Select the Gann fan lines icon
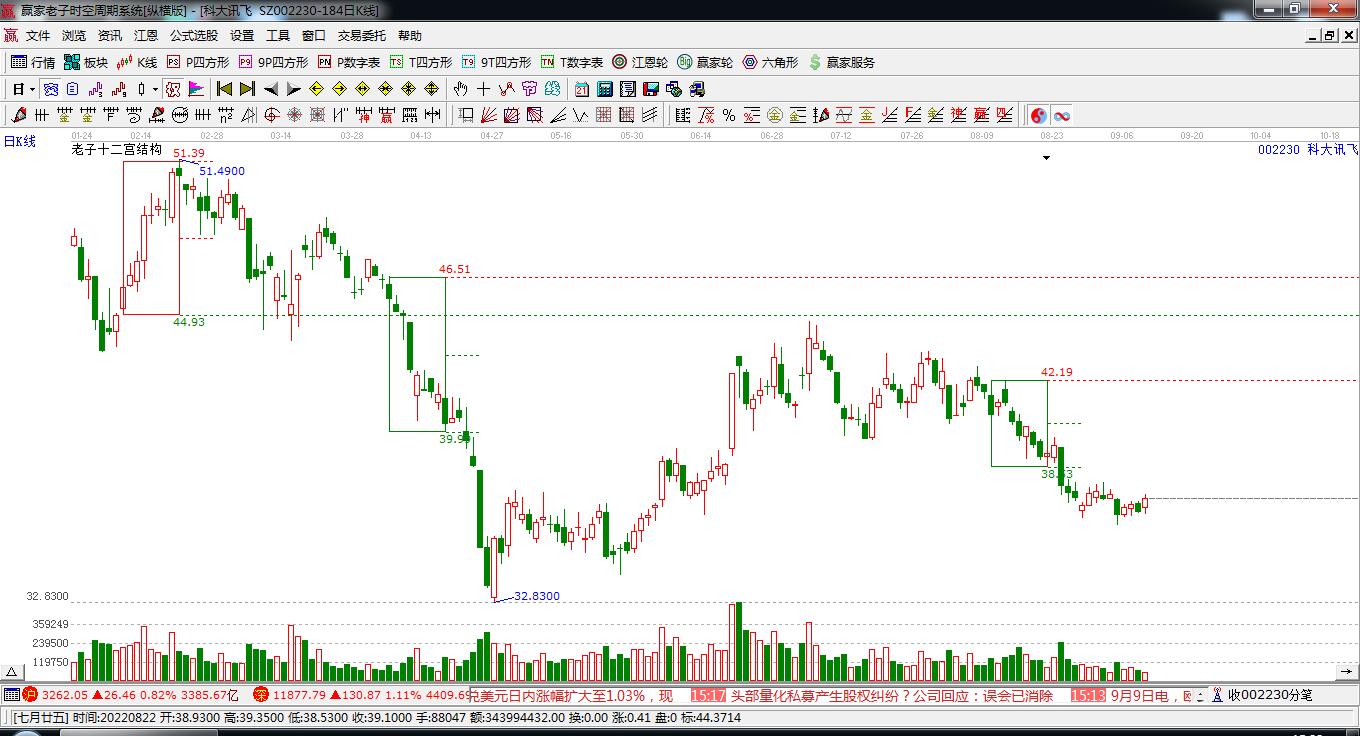Viewport: 1360px width, 736px height. coord(489,115)
